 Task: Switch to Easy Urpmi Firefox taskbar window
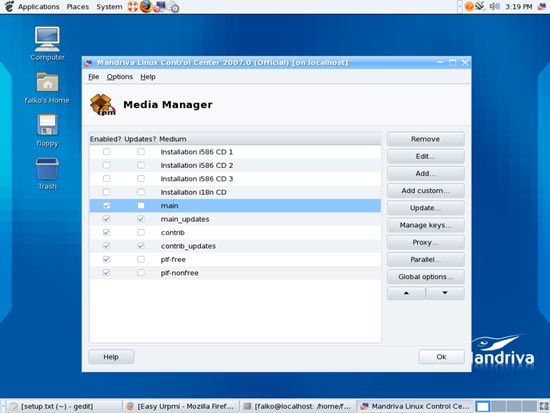pyautogui.click(x=181, y=406)
